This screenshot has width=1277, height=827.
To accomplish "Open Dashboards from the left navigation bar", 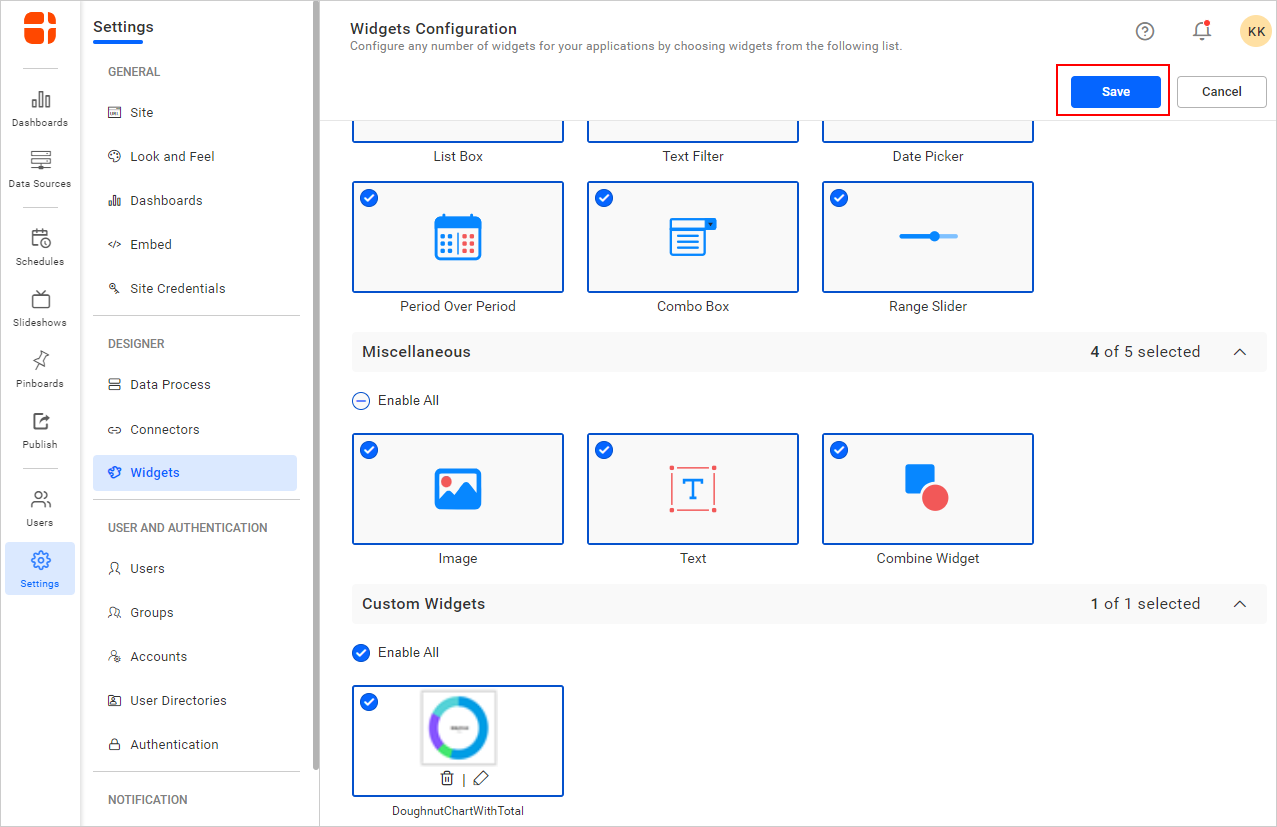I will pos(40,108).
